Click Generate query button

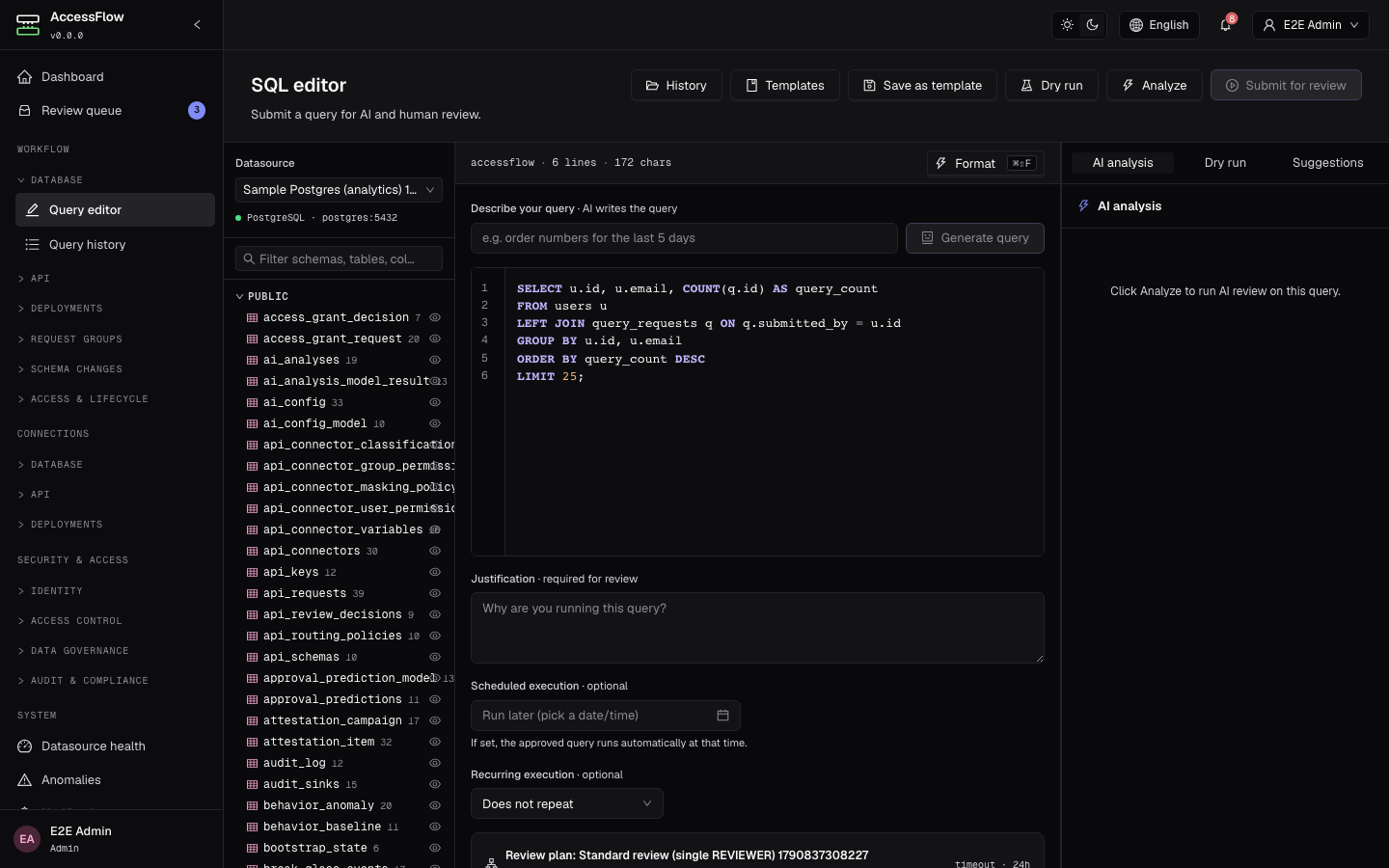click(x=974, y=238)
